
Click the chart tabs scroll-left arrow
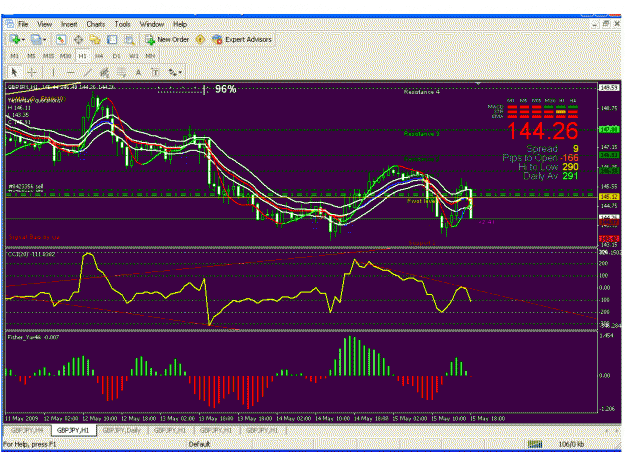tap(607, 430)
